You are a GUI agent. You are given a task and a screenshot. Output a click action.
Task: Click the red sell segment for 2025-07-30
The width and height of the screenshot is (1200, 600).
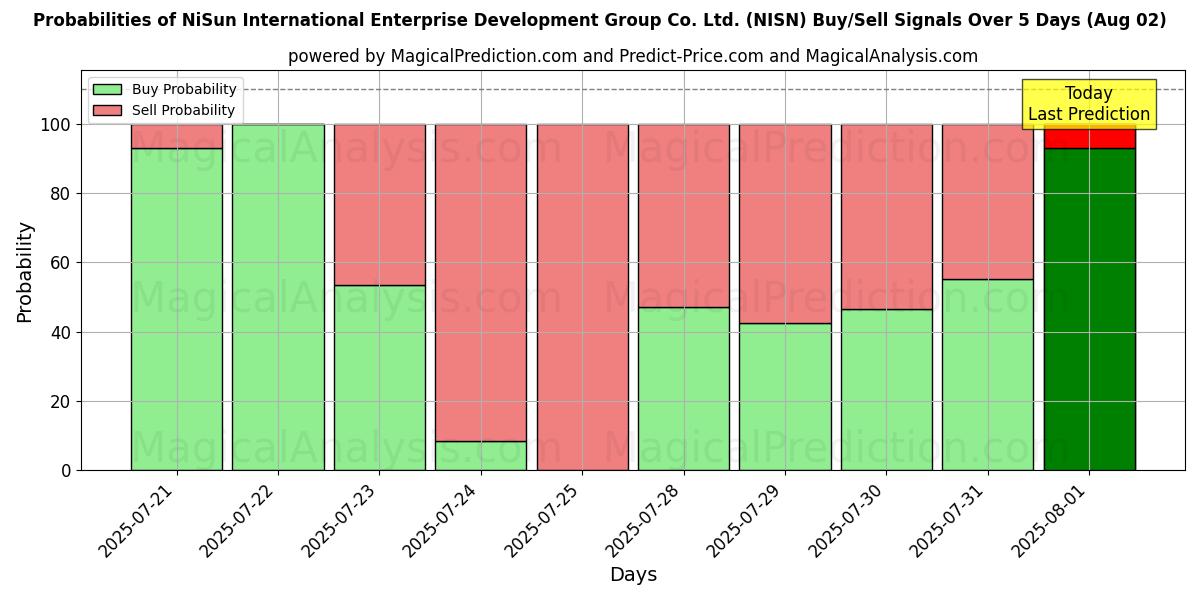[887, 217]
